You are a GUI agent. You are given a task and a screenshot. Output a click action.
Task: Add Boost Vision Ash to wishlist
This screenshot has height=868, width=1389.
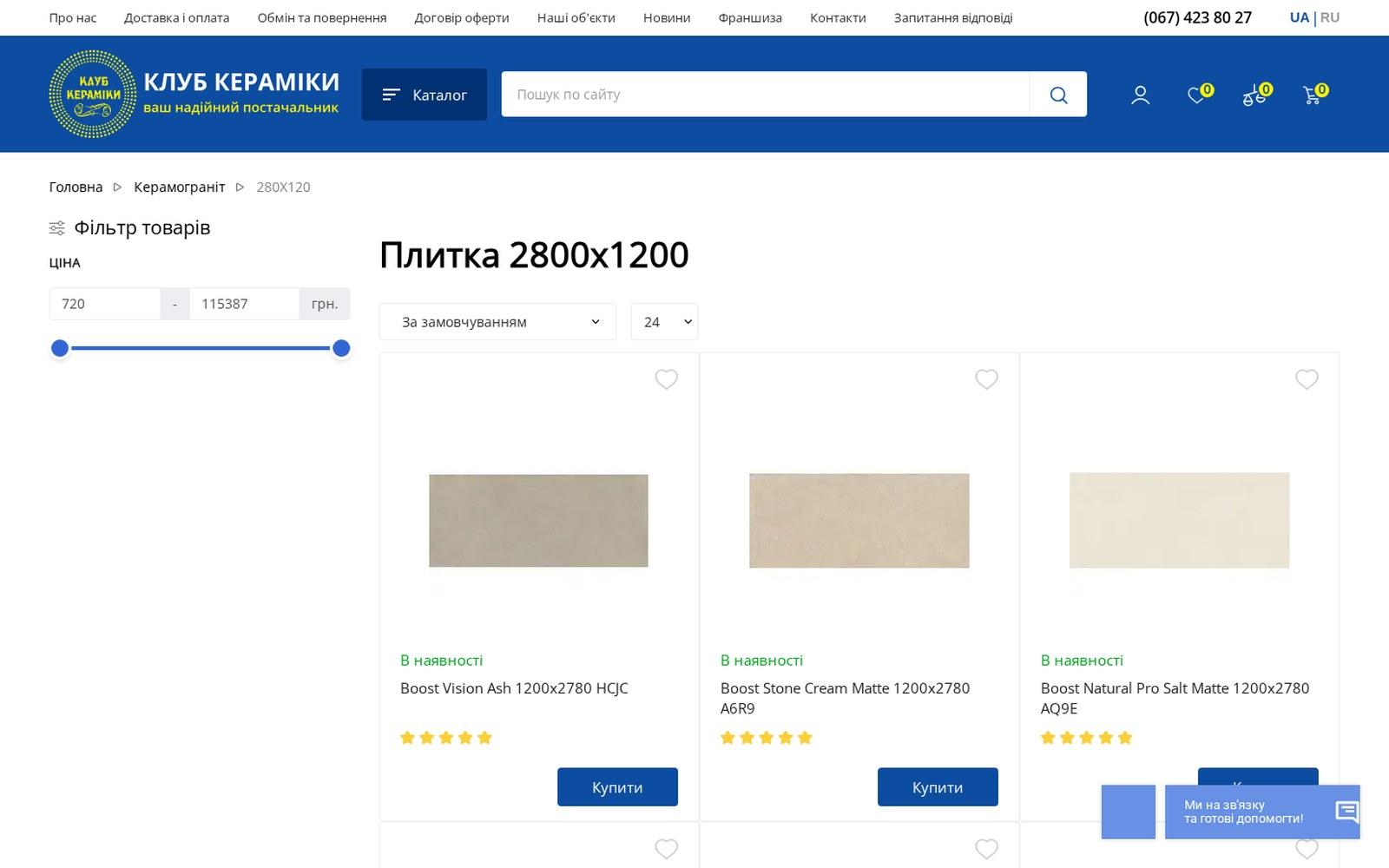click(666, 379)
